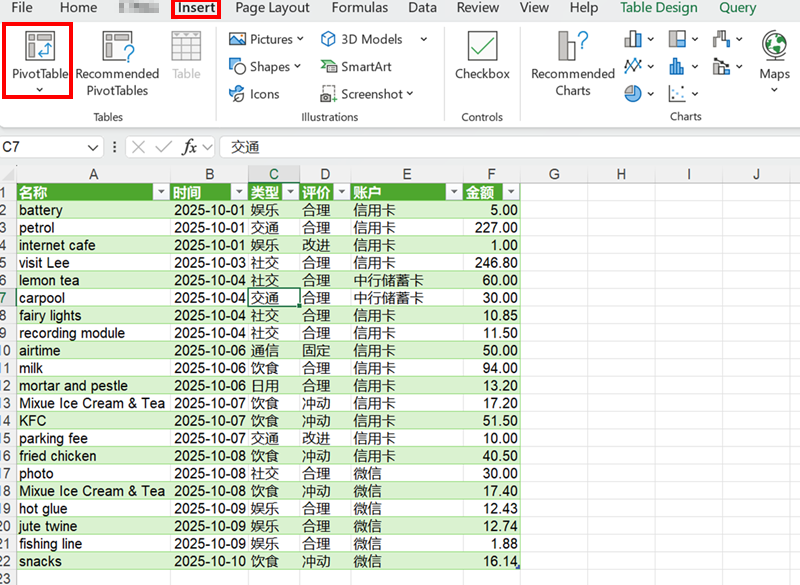The width and height of the screenshot is (800, 585).
Task: Open the Query tab
Action: [x=737, y=8]
